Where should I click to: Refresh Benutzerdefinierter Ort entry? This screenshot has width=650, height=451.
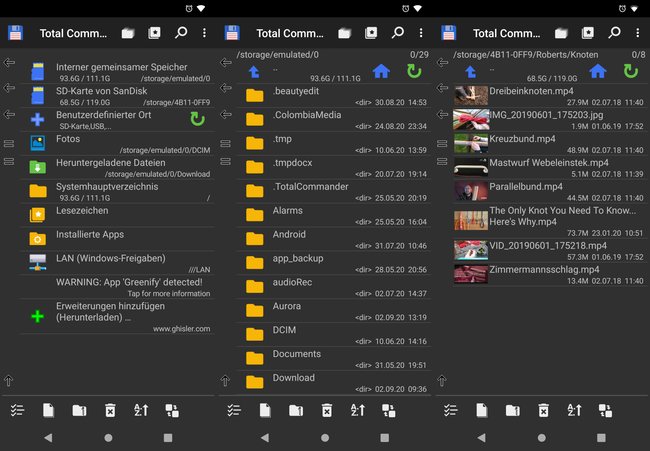(197, 119)
